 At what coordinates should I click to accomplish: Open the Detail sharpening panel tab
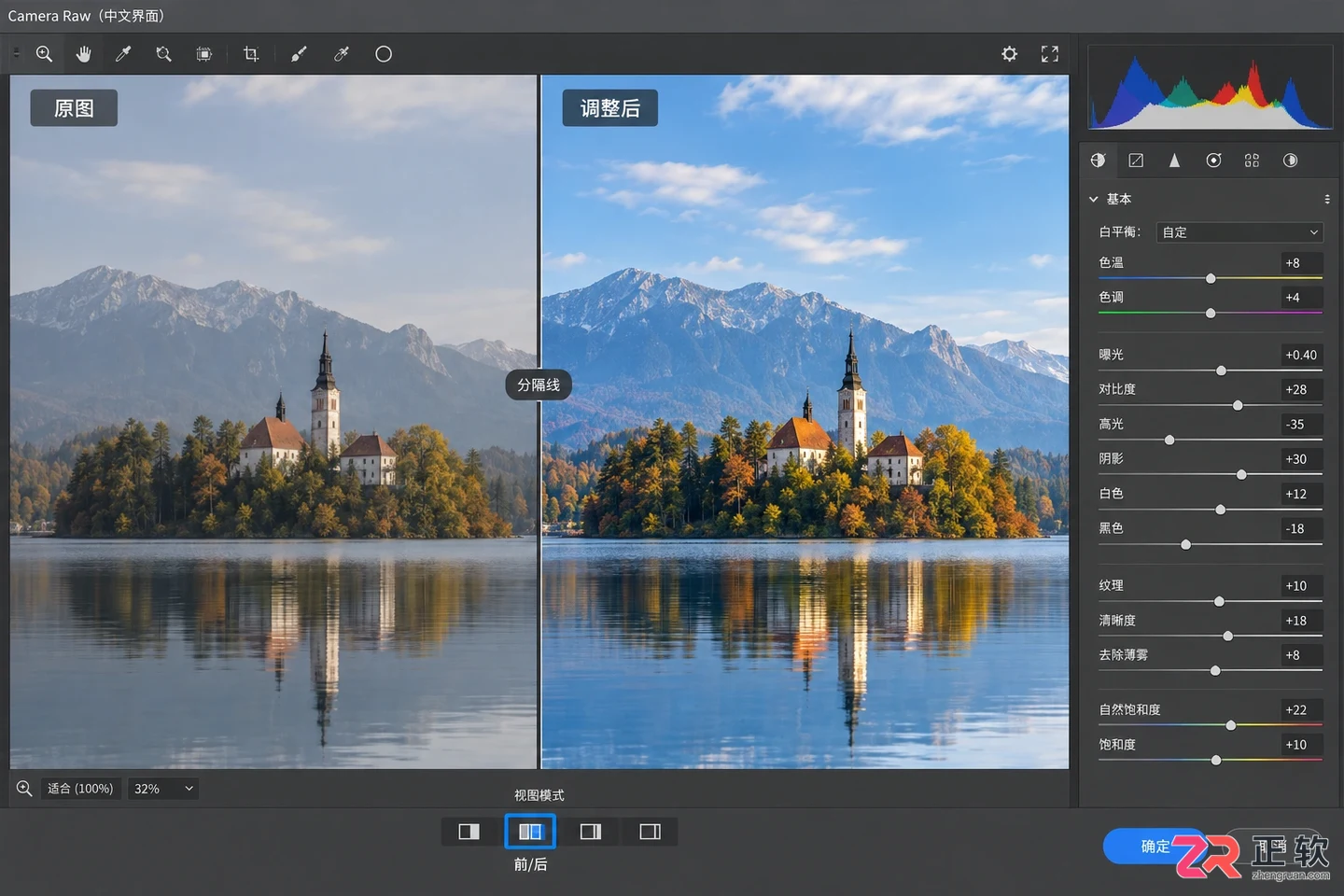click(1174, 161)
